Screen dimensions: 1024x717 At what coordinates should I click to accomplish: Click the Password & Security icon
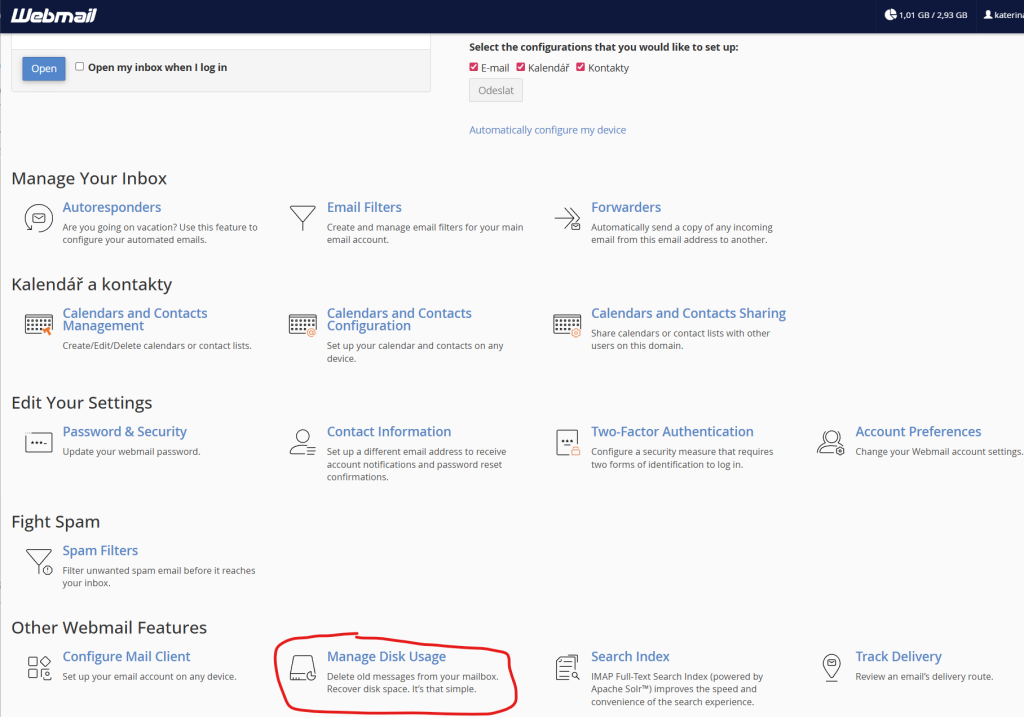coord(39,442)
